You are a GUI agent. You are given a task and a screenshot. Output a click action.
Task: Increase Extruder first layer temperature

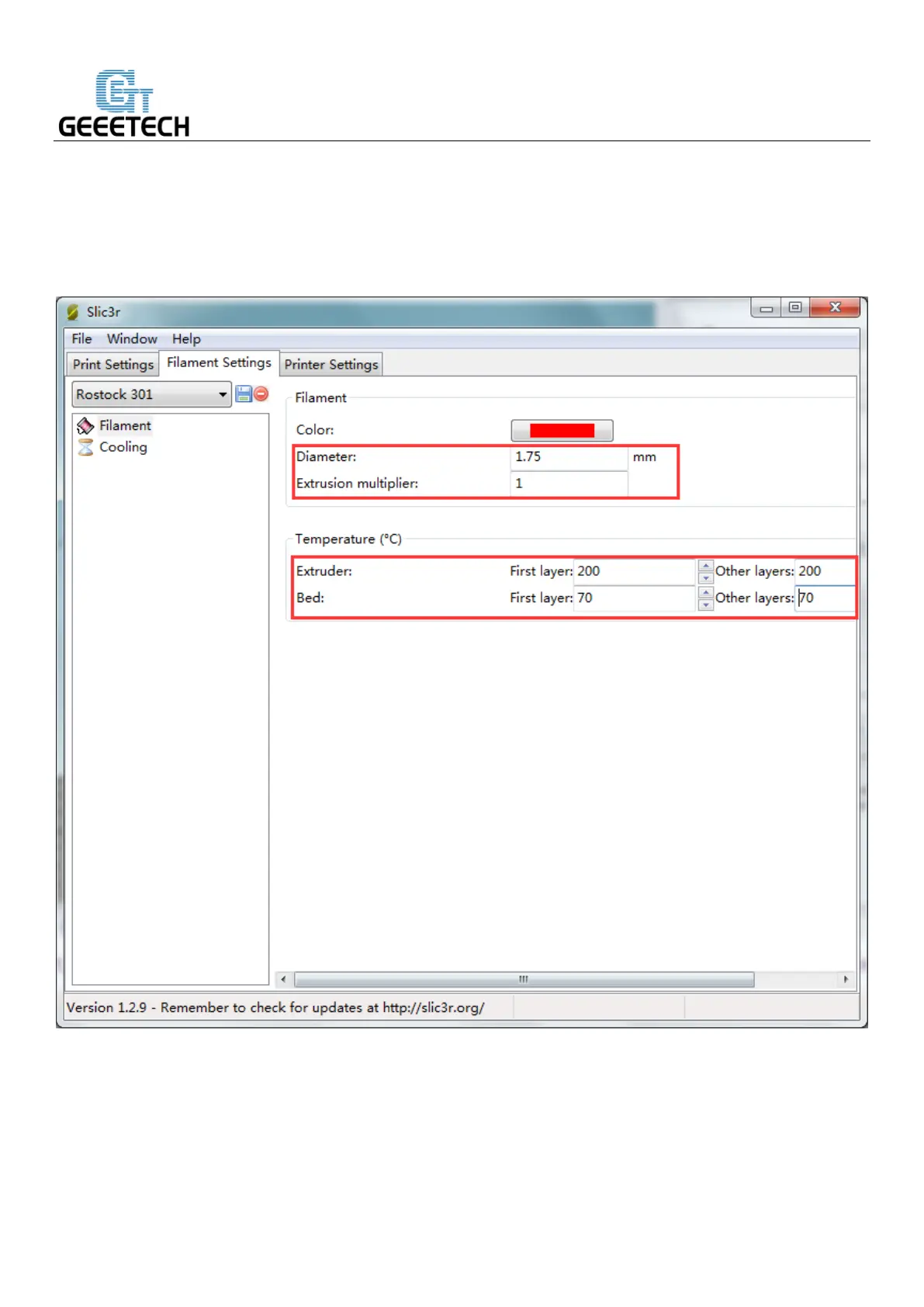706,566
